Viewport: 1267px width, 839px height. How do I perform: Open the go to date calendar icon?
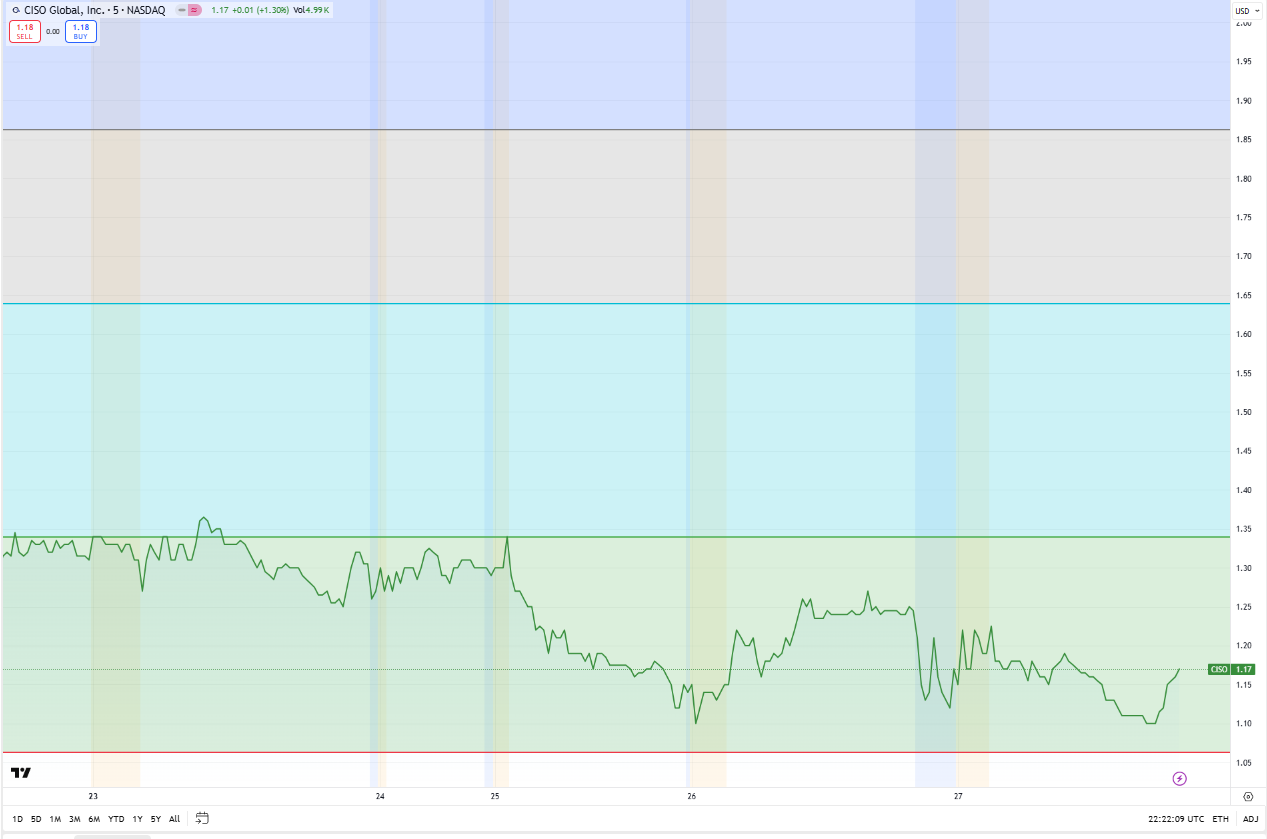coord(202,818)
